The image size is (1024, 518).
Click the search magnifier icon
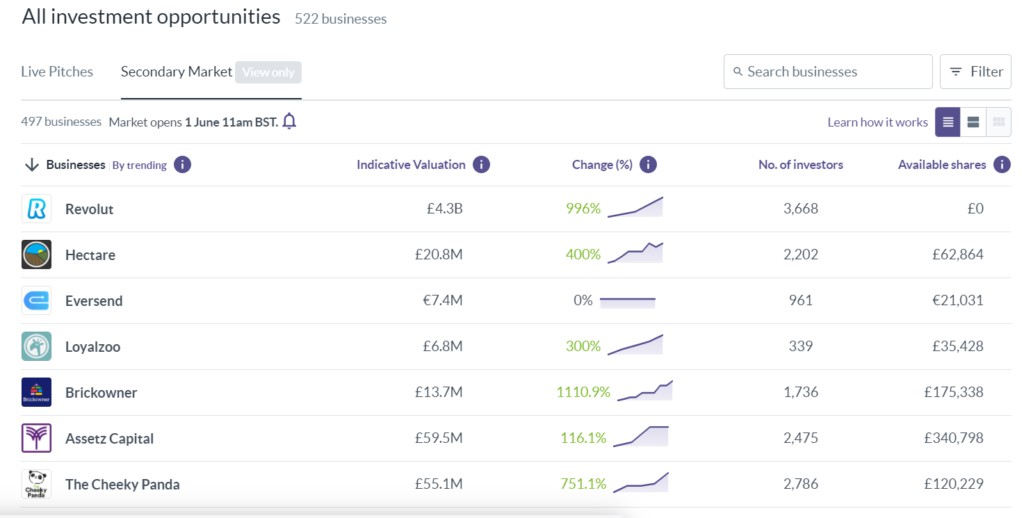point(738,72)
